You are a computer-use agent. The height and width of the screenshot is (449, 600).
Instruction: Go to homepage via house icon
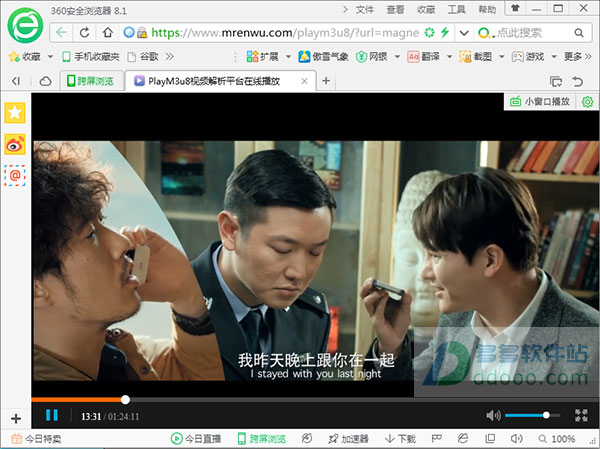coord(108,33)
